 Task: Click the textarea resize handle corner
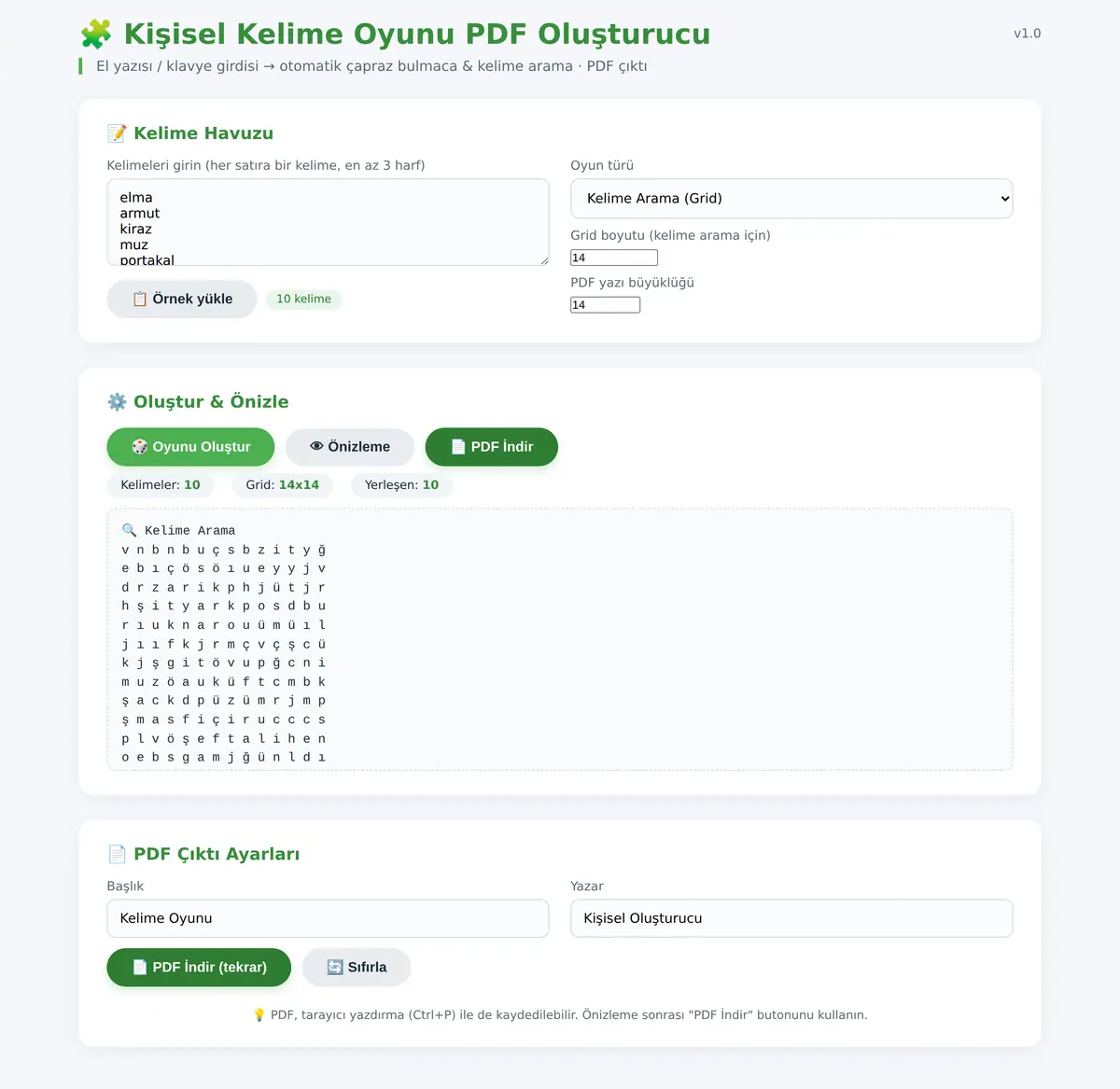(x=544, y=261)
